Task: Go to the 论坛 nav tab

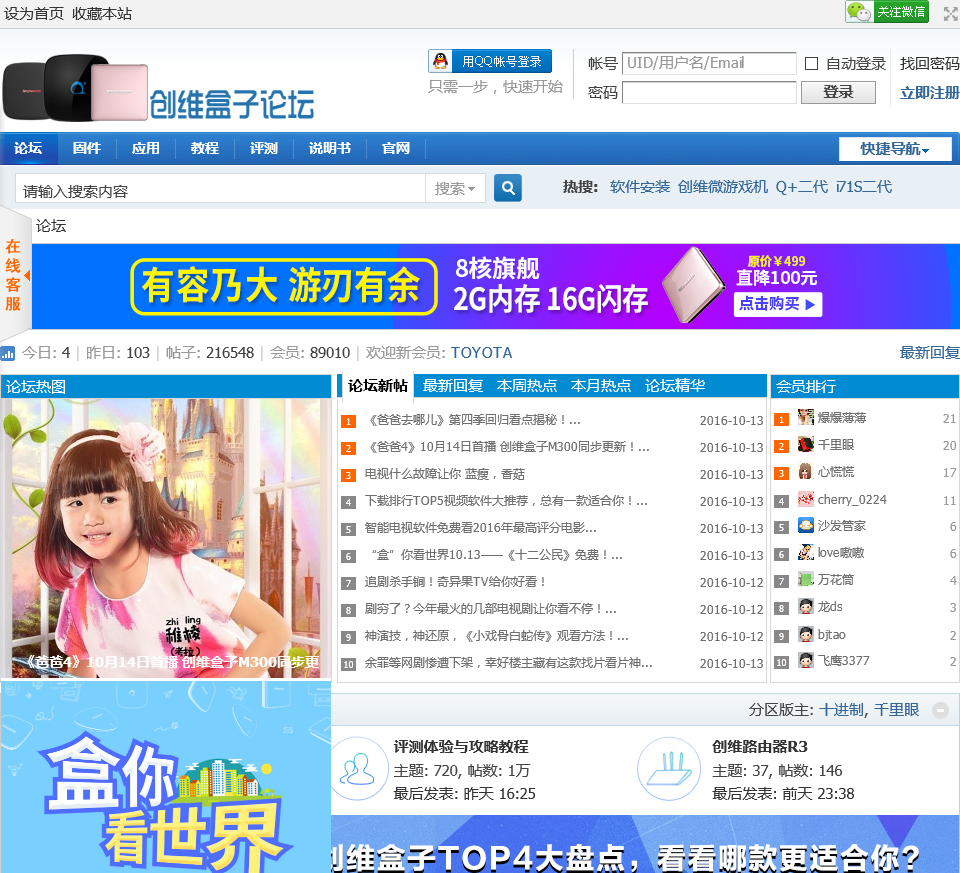Action: tap(28, 148)
